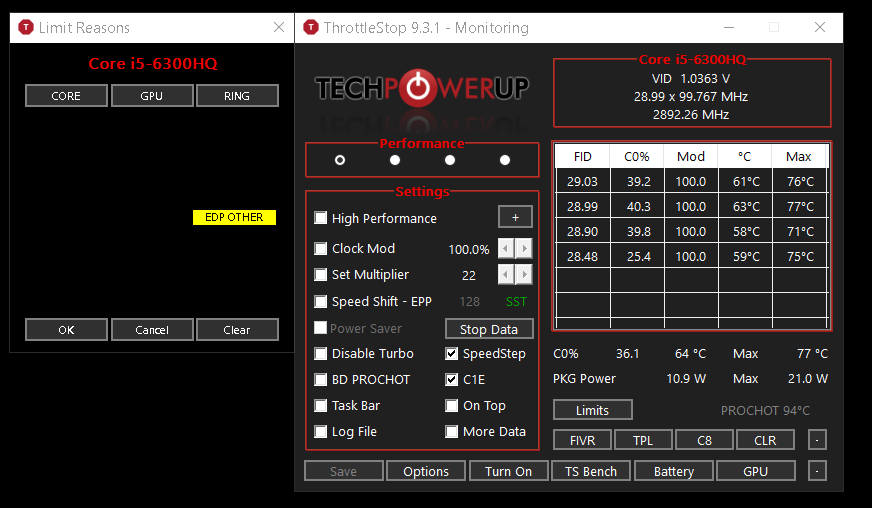Viewport: 872px width, 508px height.
Task: Click Cancel in the Limit Reasons window
Action: (152, 329)
